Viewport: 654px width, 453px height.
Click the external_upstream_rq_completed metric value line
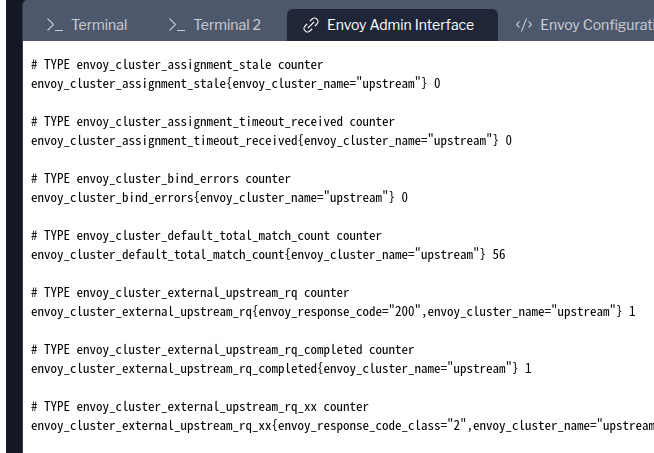tap(281, 369)
